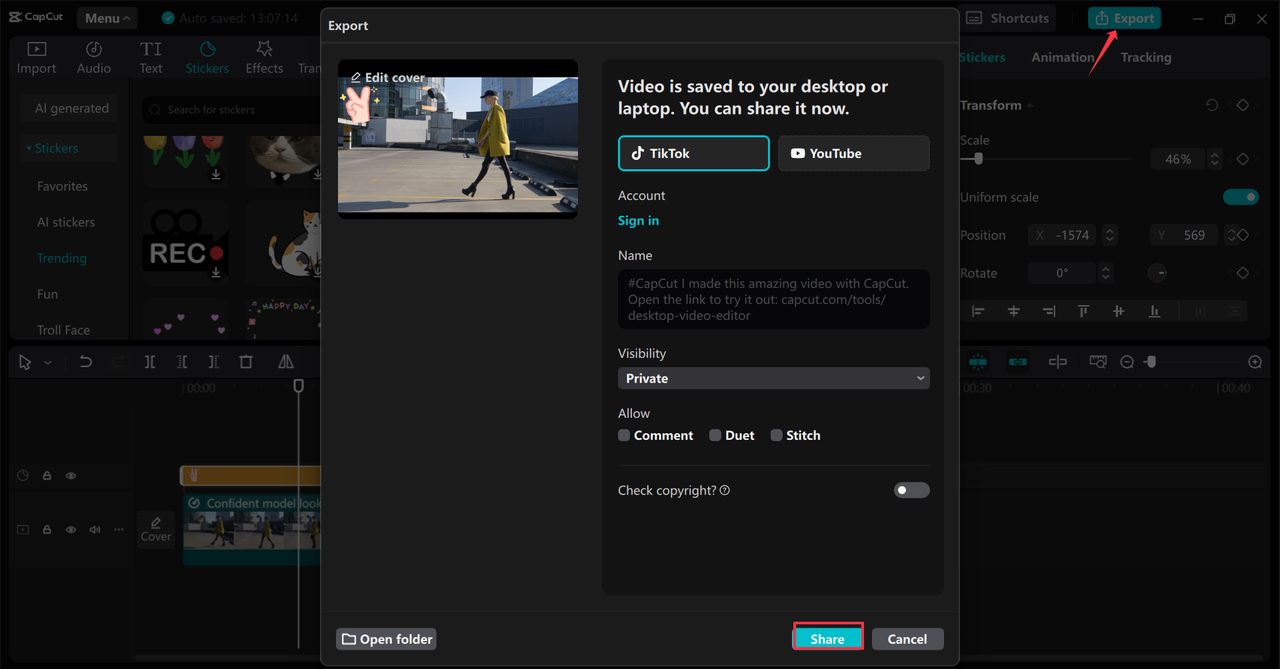Click AI generated button
This screenshot has height=669, width=1280.
click(x=70, y=108)
